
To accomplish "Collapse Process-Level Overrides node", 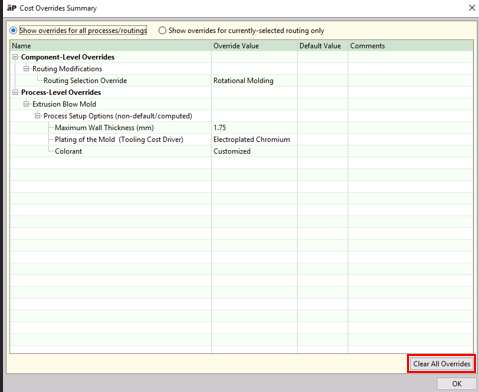I will point(15,92).
